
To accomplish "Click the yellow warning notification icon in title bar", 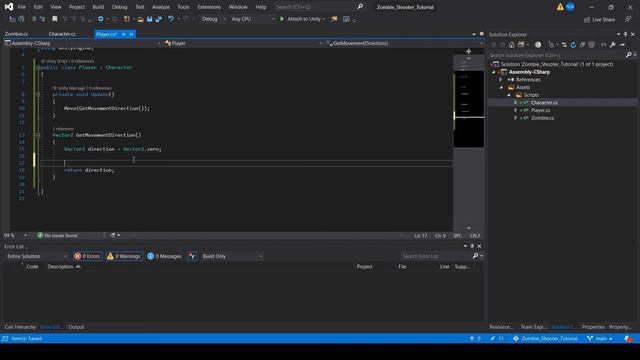I will click(560, 7).
